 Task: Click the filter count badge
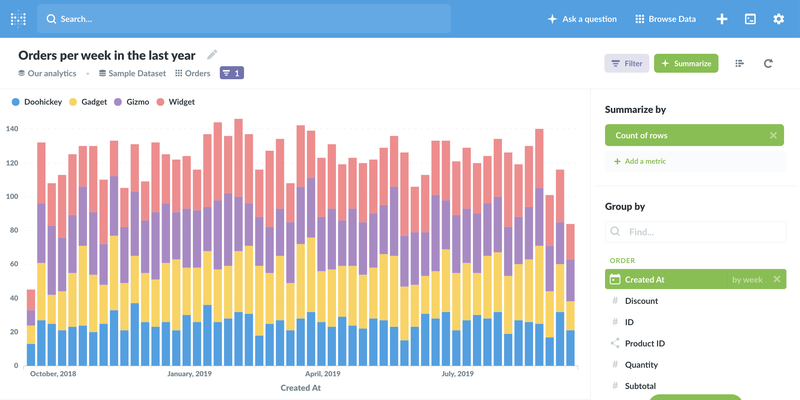click(231, 73)
